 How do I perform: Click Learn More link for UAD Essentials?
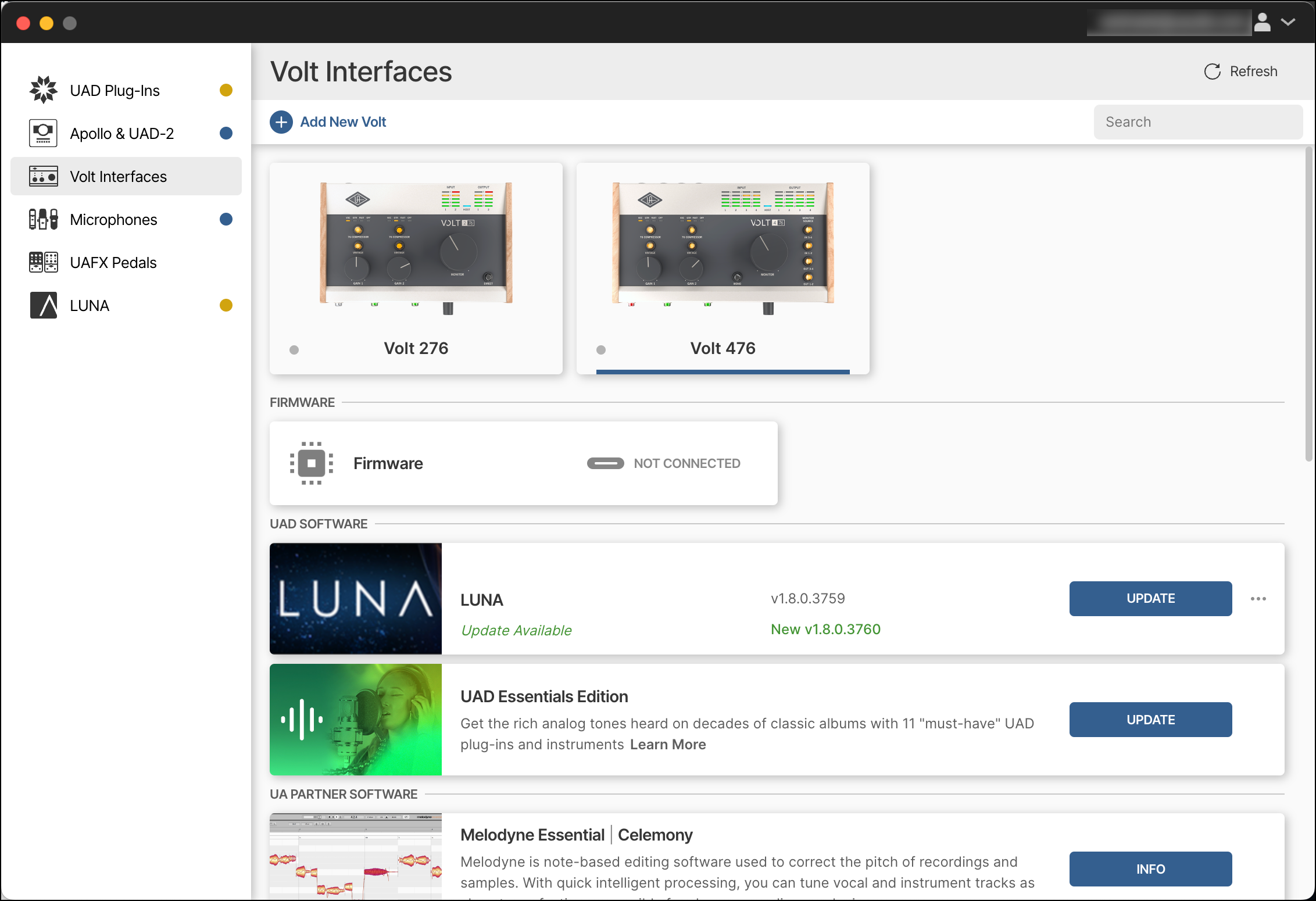click(x=668, y=745)
